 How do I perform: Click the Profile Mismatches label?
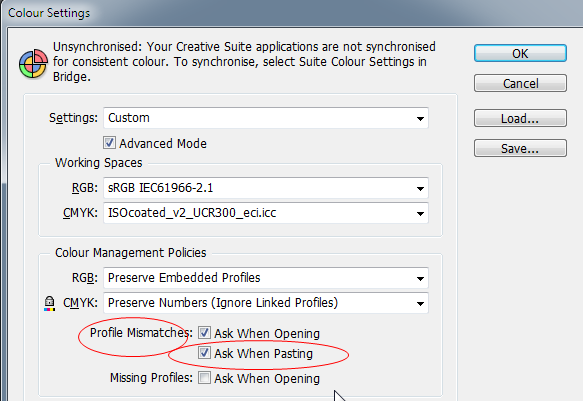[x=141, y=333]
